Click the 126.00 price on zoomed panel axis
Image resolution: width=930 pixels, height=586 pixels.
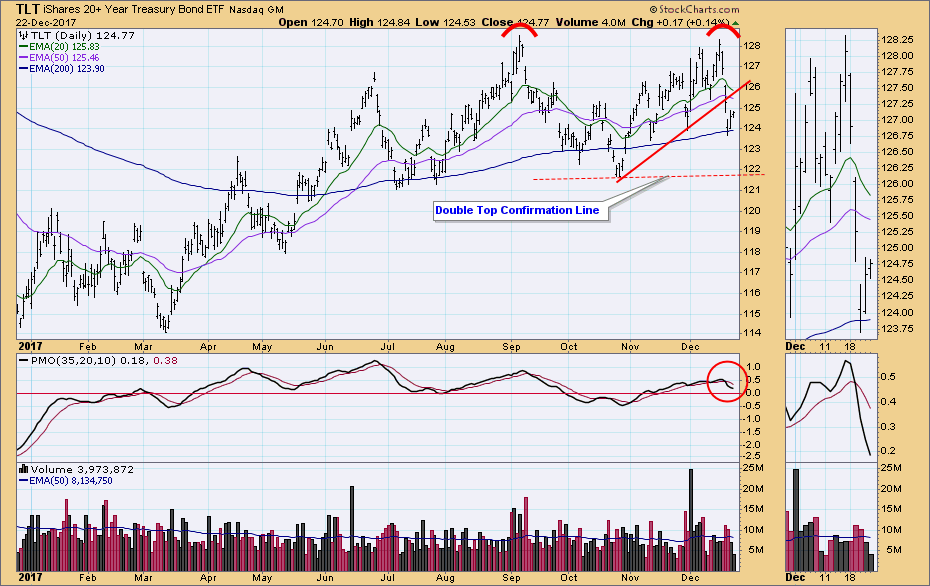[897, 184]
